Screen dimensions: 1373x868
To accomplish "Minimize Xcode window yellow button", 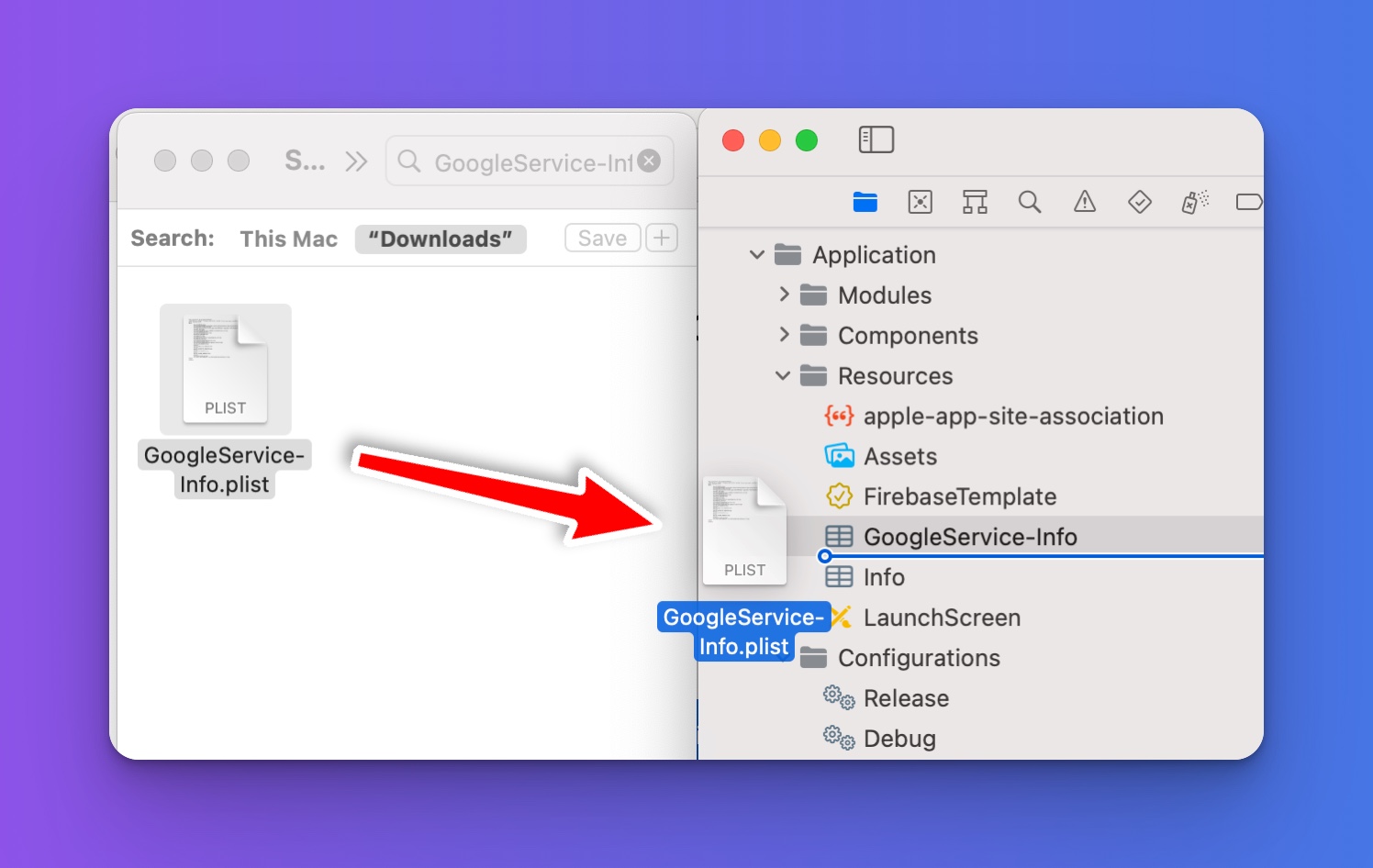I will tap(770, 140).
